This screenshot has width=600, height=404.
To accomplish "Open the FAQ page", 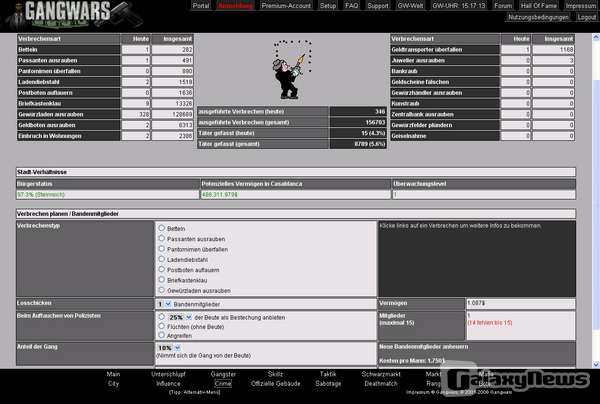I will tap(351, 6).
